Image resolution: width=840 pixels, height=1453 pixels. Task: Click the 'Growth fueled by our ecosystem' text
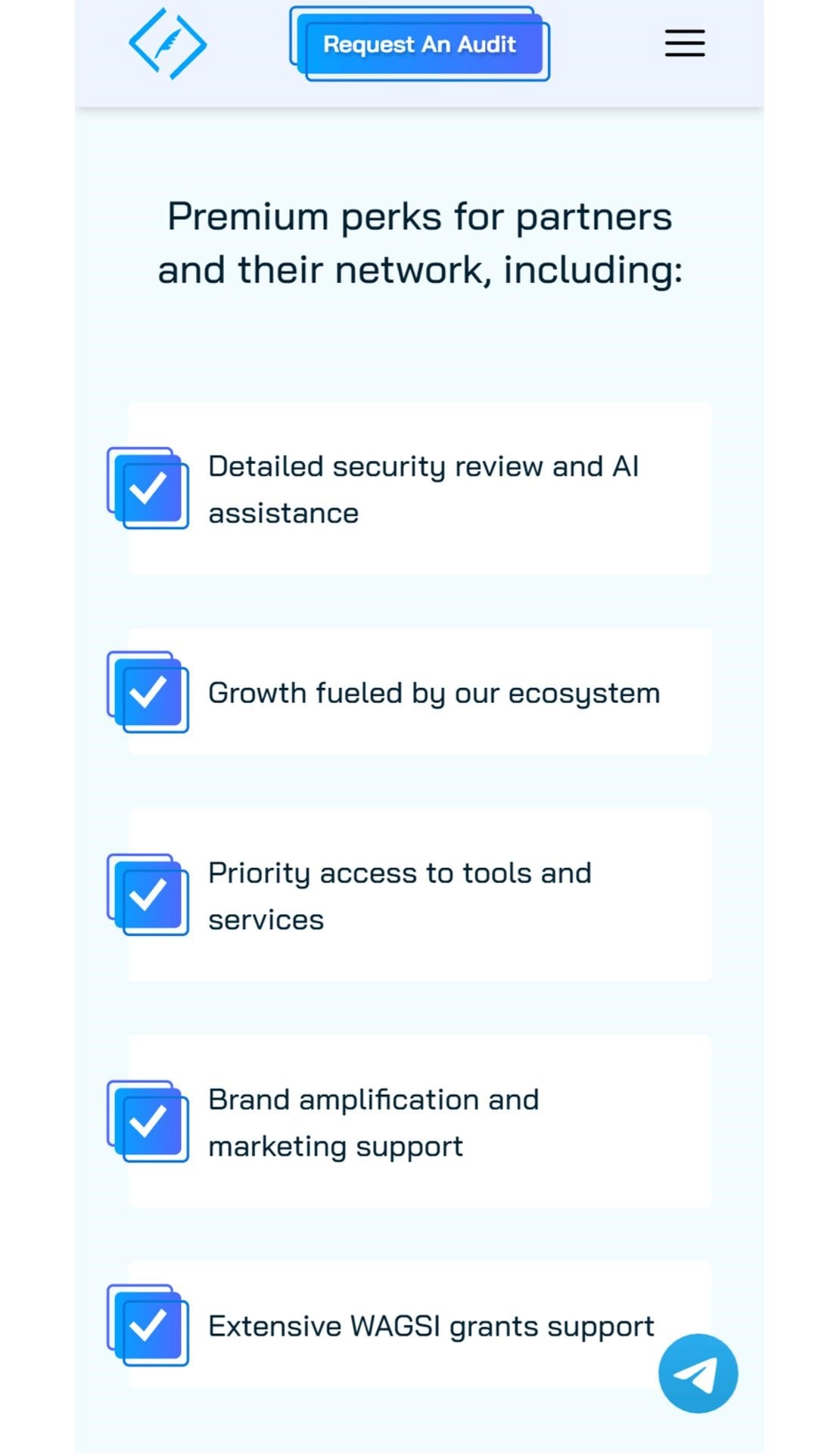(x=434, y=693)
